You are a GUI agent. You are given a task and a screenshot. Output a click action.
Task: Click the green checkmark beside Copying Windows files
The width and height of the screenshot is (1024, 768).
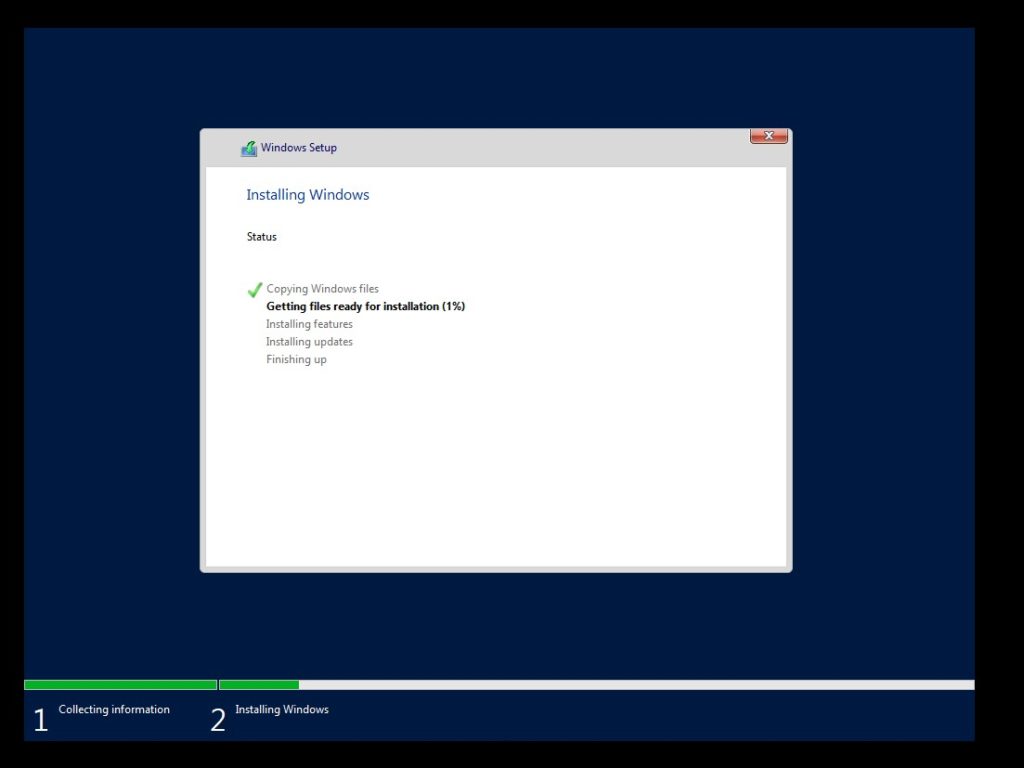pyautogui.click(x=254, y=289)
